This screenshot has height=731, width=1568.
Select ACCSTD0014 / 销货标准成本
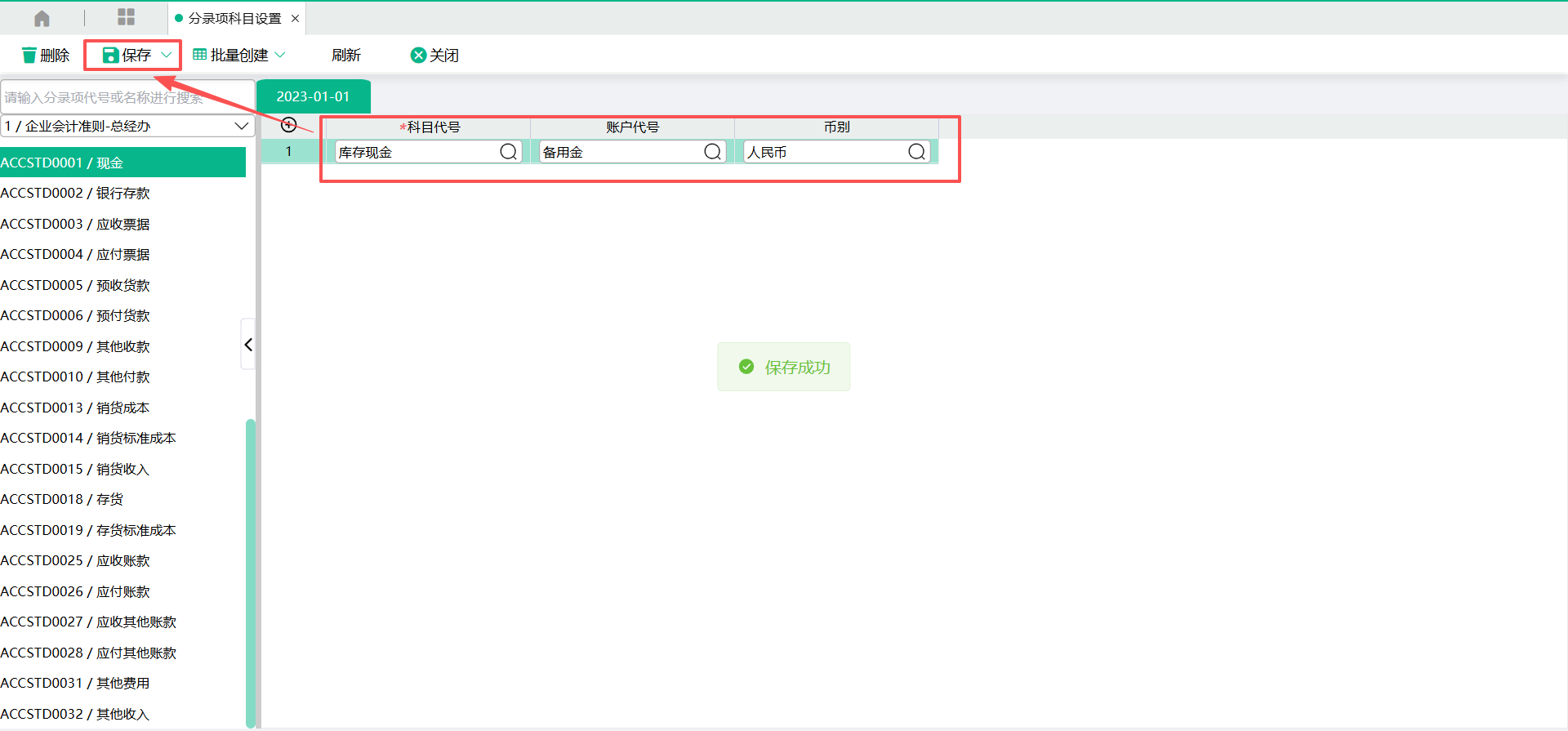(122, 439)
